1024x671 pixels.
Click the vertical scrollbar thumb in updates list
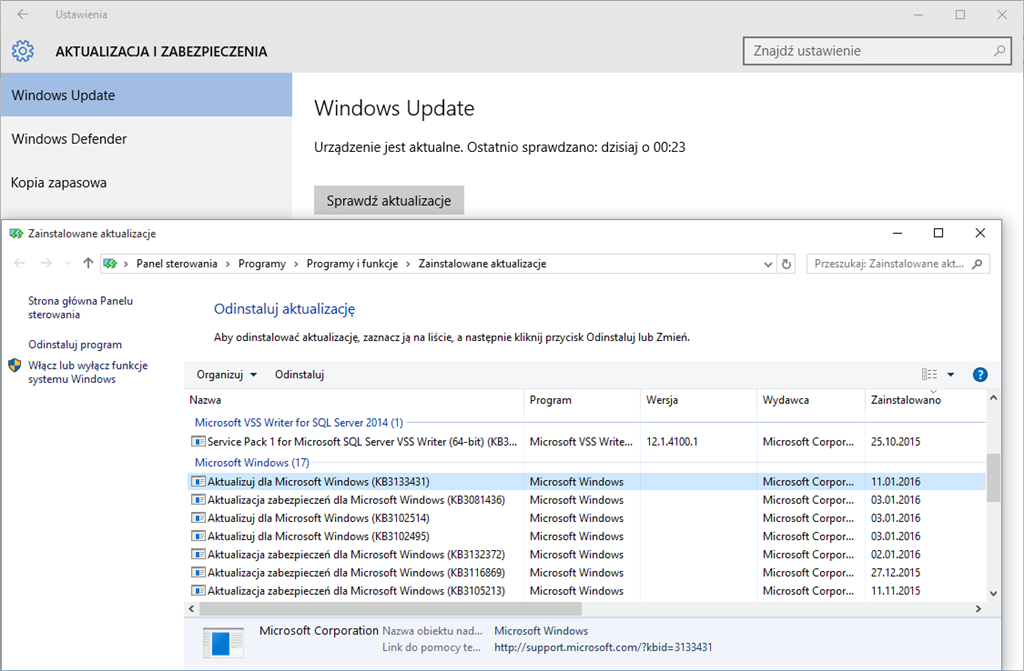(993, 478)
